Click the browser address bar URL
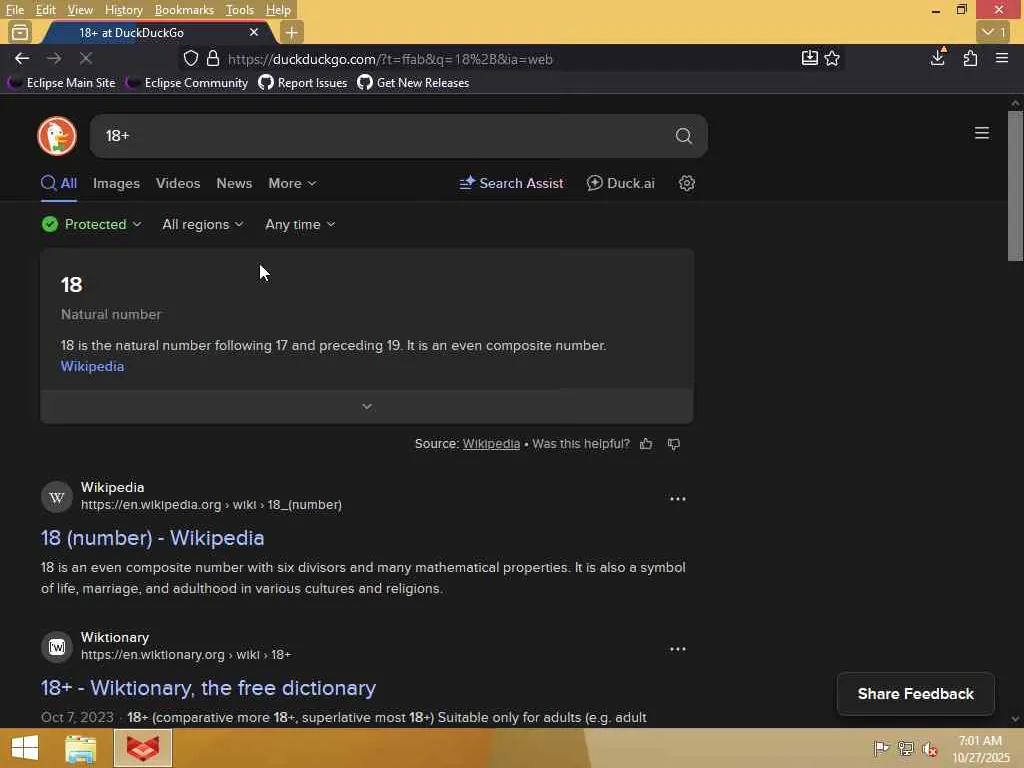The image size is (1024, 768). 390,59
